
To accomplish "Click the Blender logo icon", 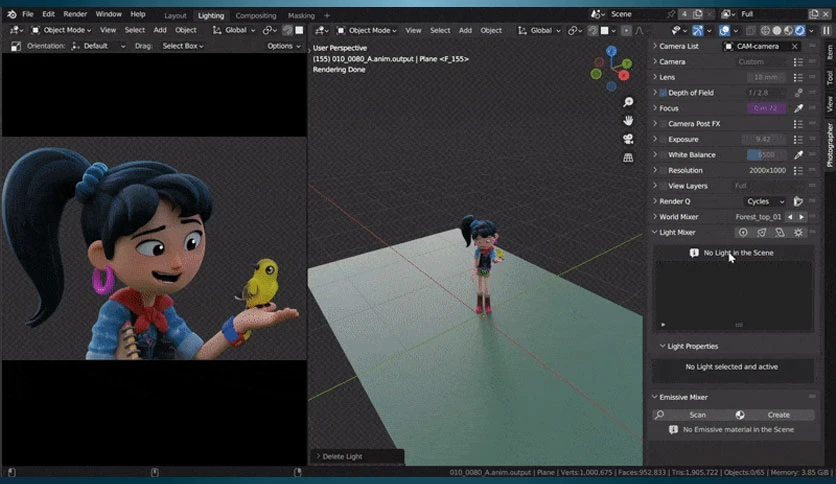I will [x=11, y=14].
